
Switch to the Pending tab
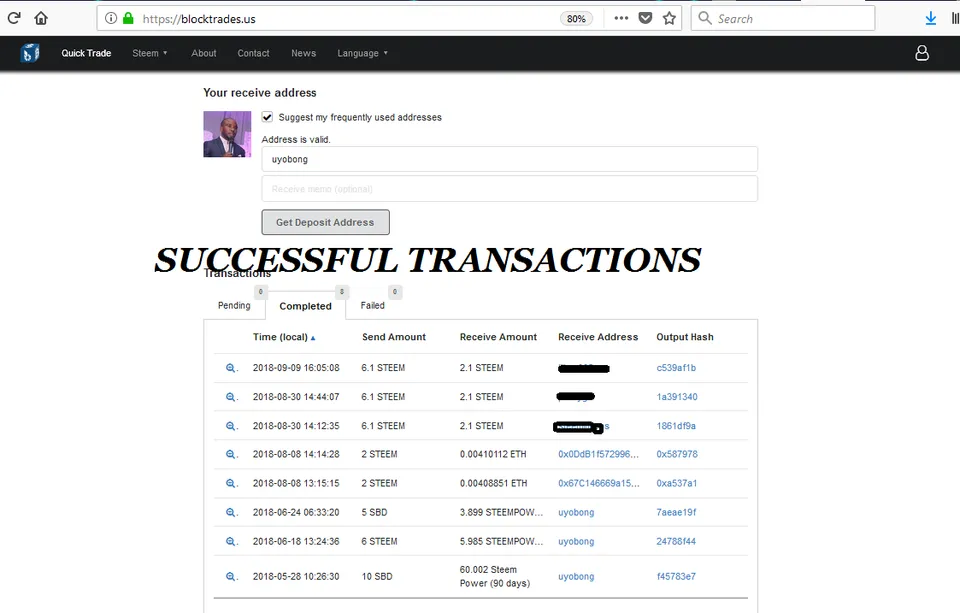click(234, 305)
